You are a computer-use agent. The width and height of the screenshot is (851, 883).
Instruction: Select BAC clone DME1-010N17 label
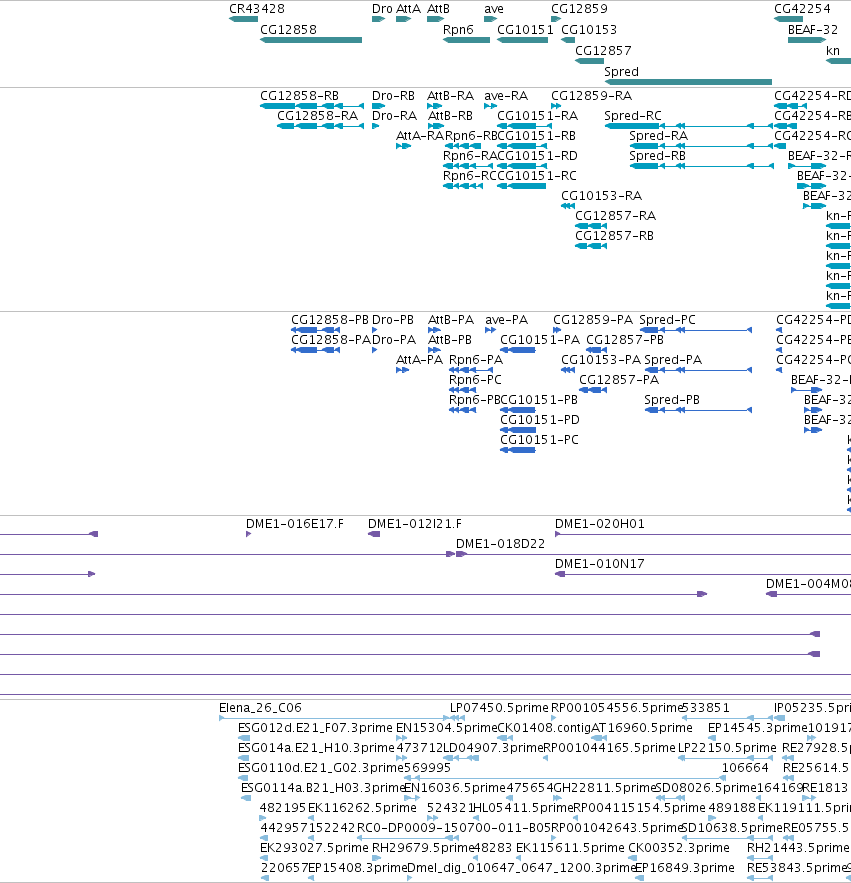click(599, 564)
